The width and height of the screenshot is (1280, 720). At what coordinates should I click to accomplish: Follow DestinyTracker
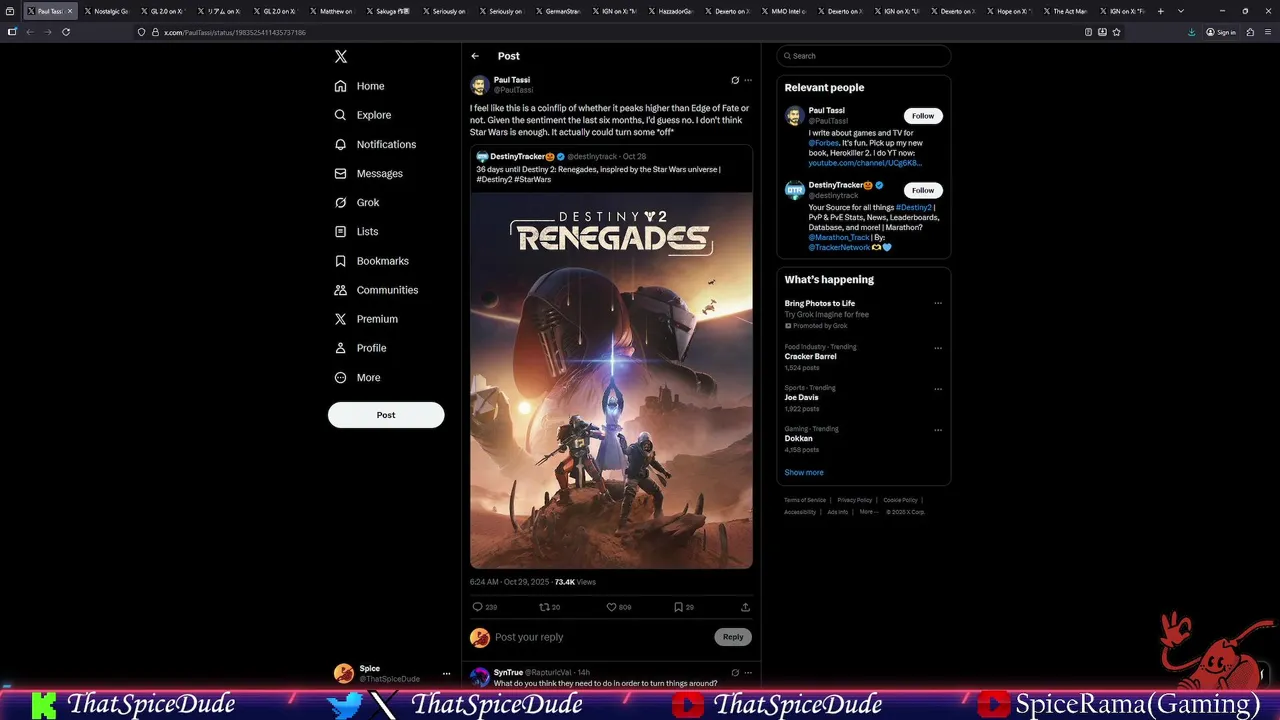[923, 190]
